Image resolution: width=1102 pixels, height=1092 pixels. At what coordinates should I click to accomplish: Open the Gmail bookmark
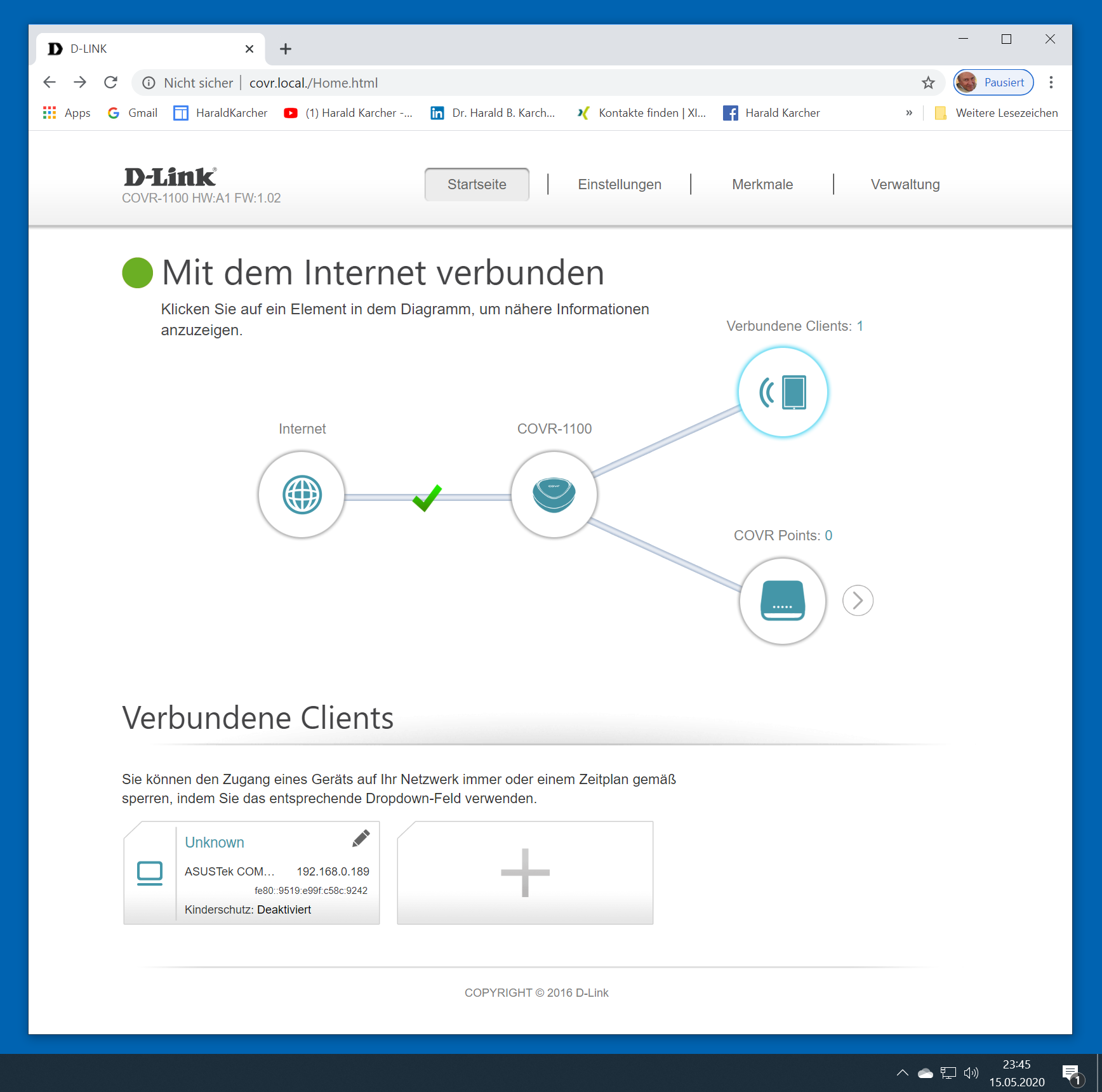pyautogui.click(x=133, y=113)
